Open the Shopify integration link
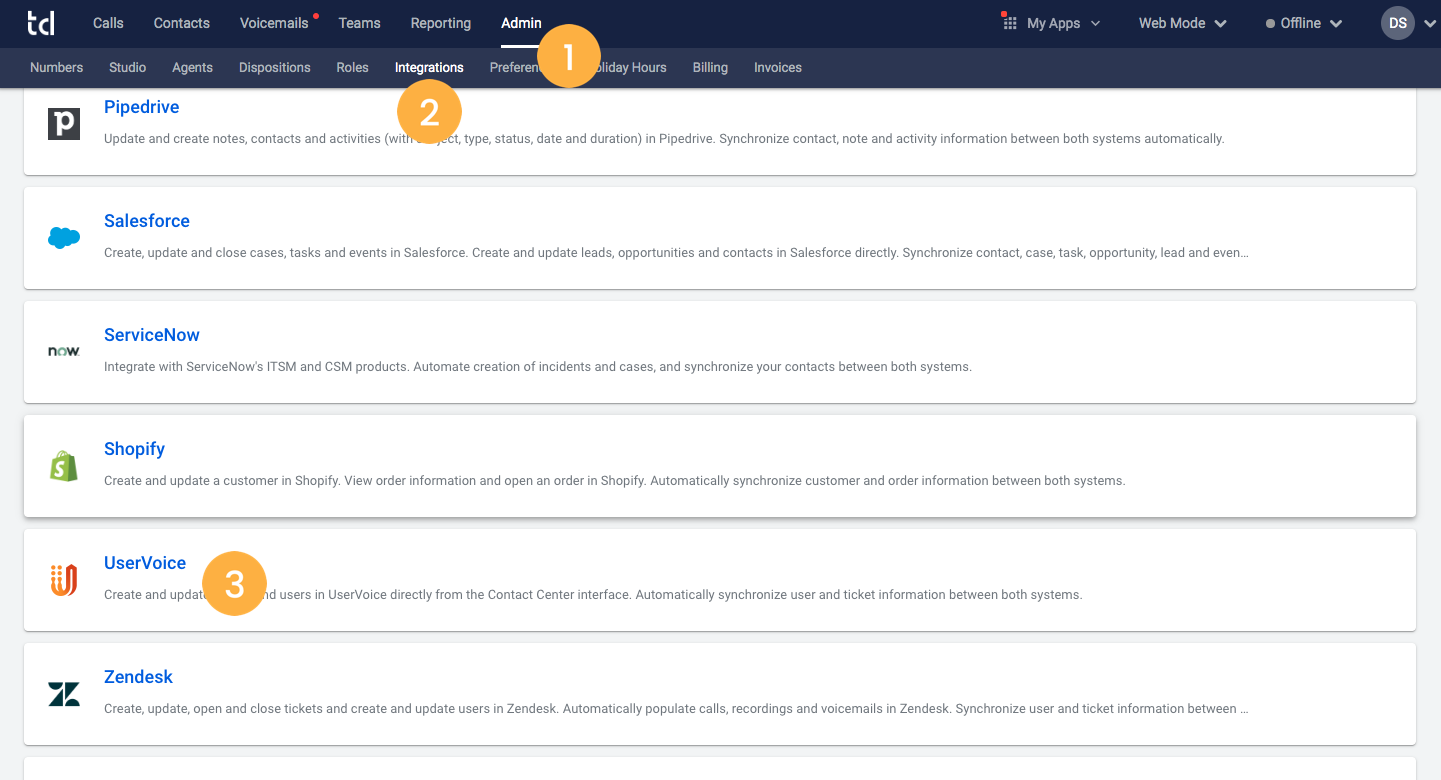1441x780 pixels. [x=134, y=449]
